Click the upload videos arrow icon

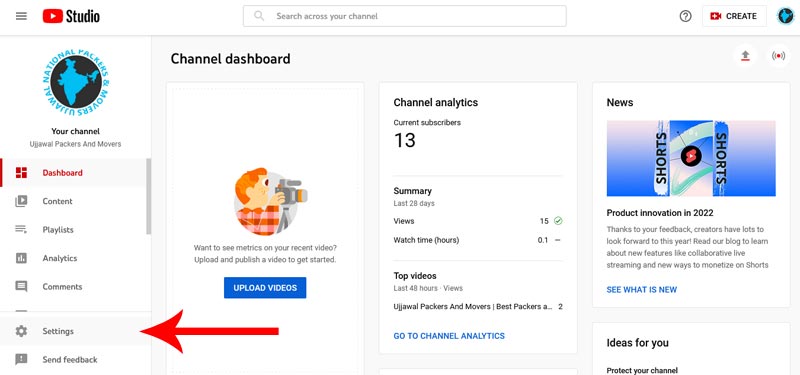(x=745, y=56)
